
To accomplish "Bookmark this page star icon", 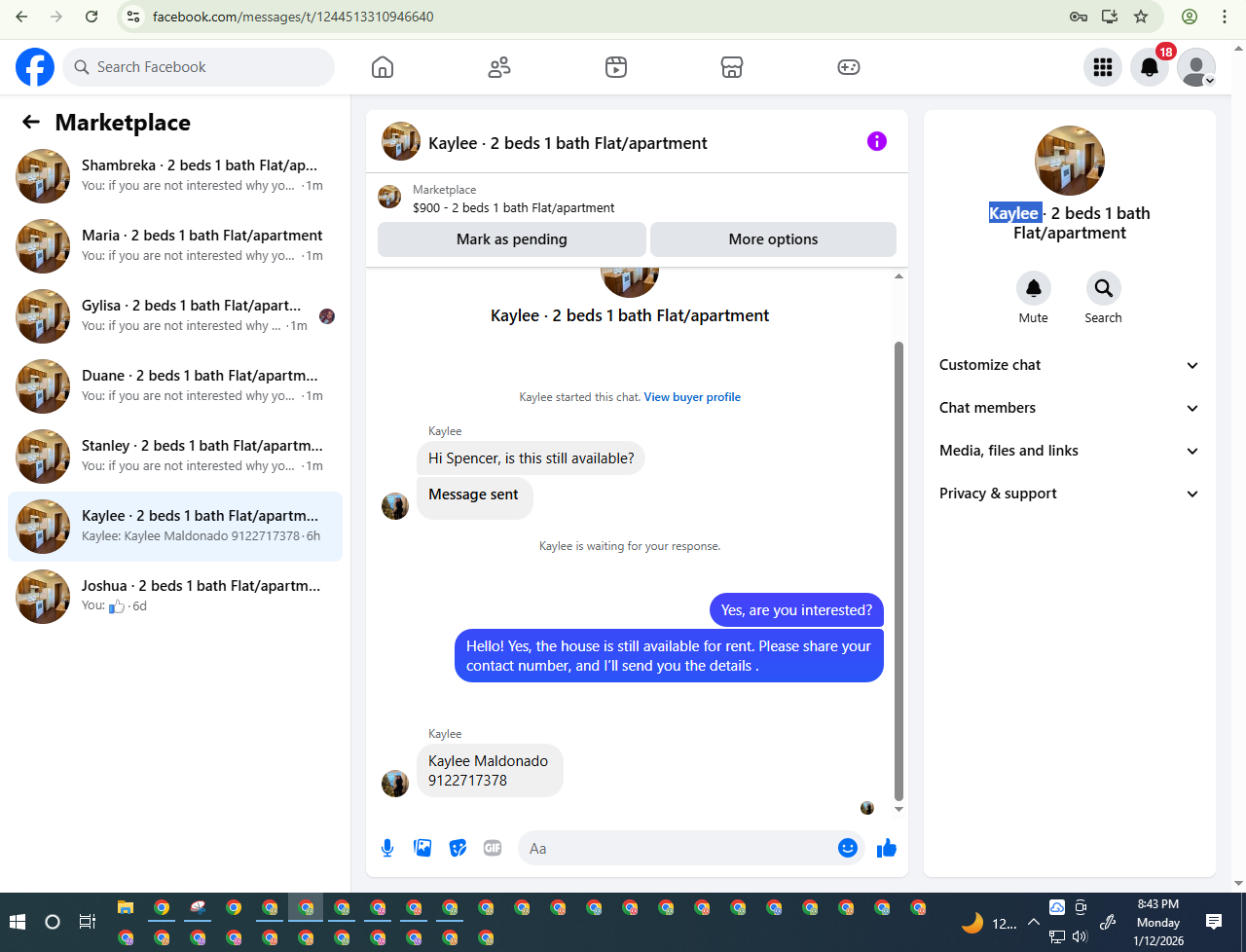I will [x=1141, y=17].
